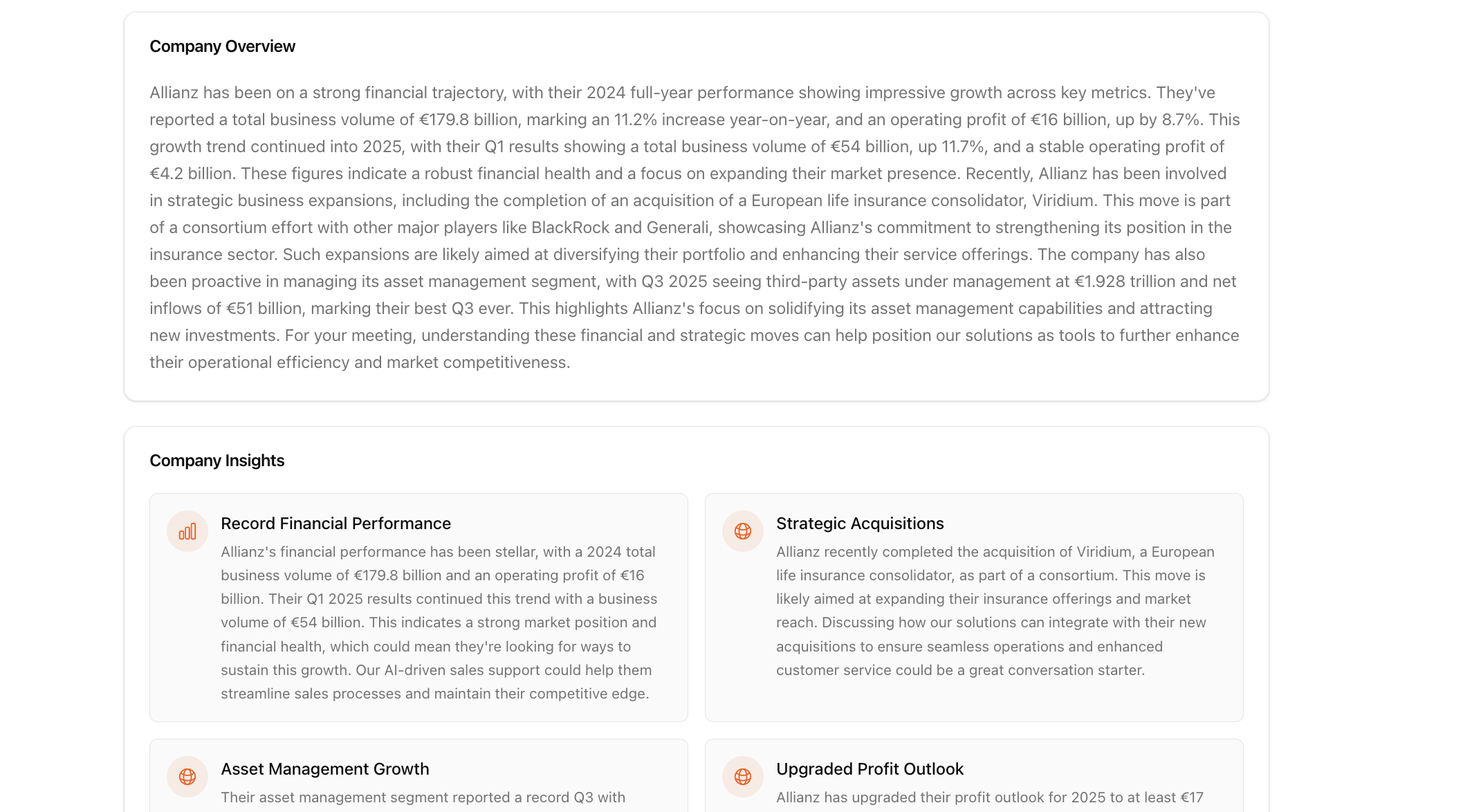
Task: Click the globe icon beside Strategic Acquisitions
Action: point(743,531)
